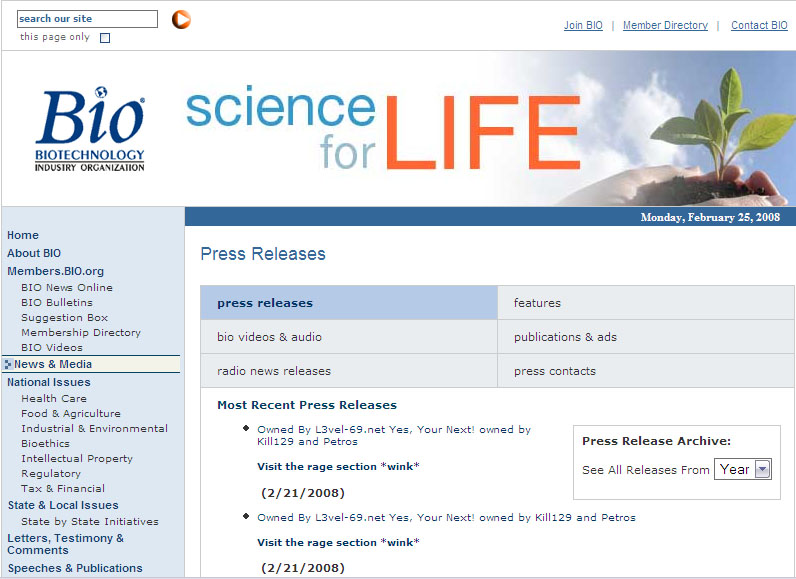Open the Contact BIO link

click(x=759, y=25)
